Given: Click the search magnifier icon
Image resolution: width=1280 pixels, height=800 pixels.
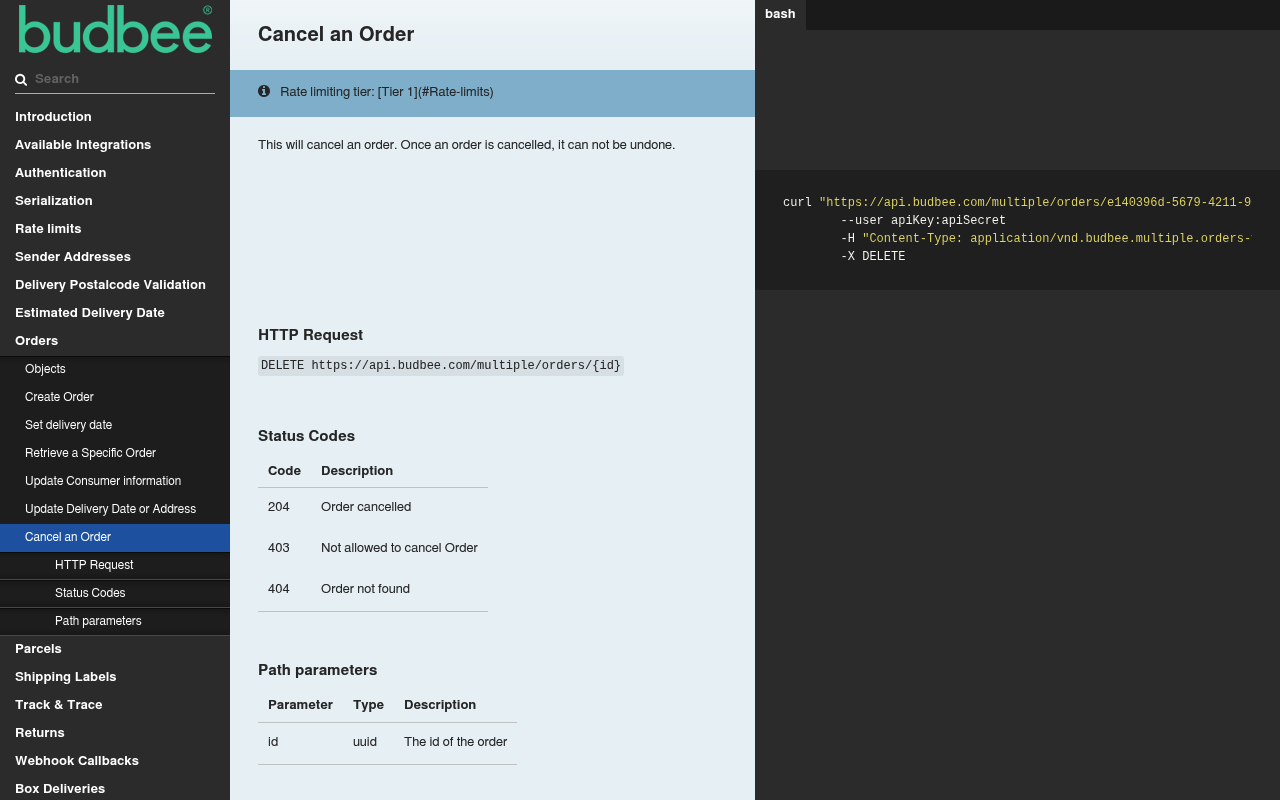Looking at the screenshot, I should coord(21,80).
